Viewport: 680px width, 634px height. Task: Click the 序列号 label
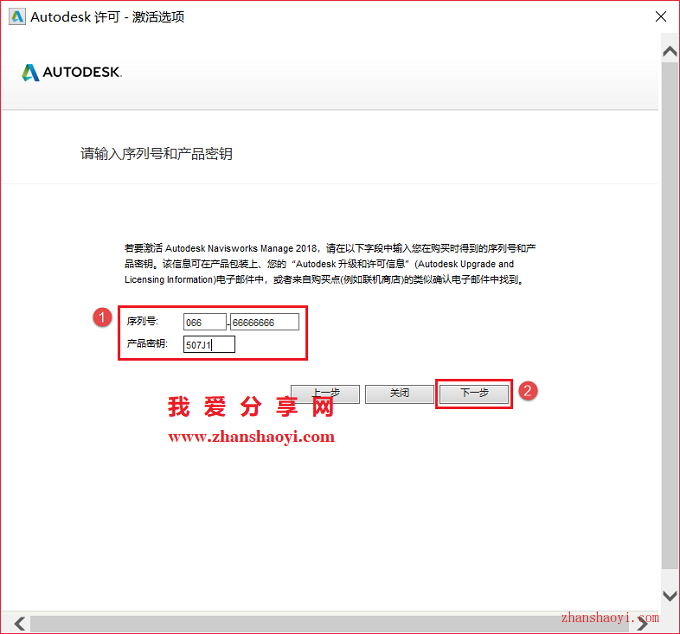tap(142, 321)
